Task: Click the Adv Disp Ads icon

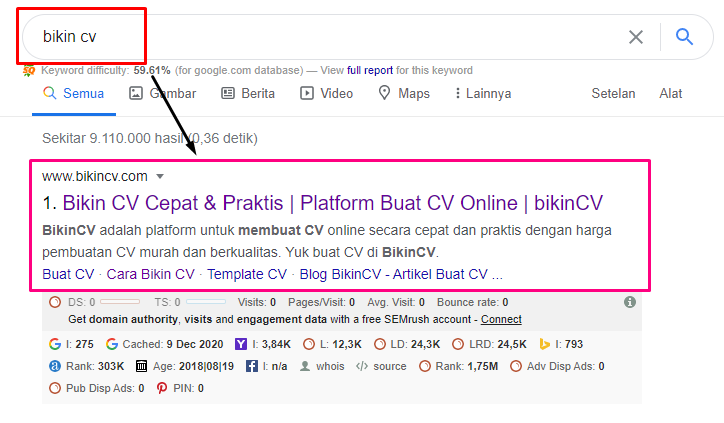Action: pyautogui.click(x=516, y=367)
